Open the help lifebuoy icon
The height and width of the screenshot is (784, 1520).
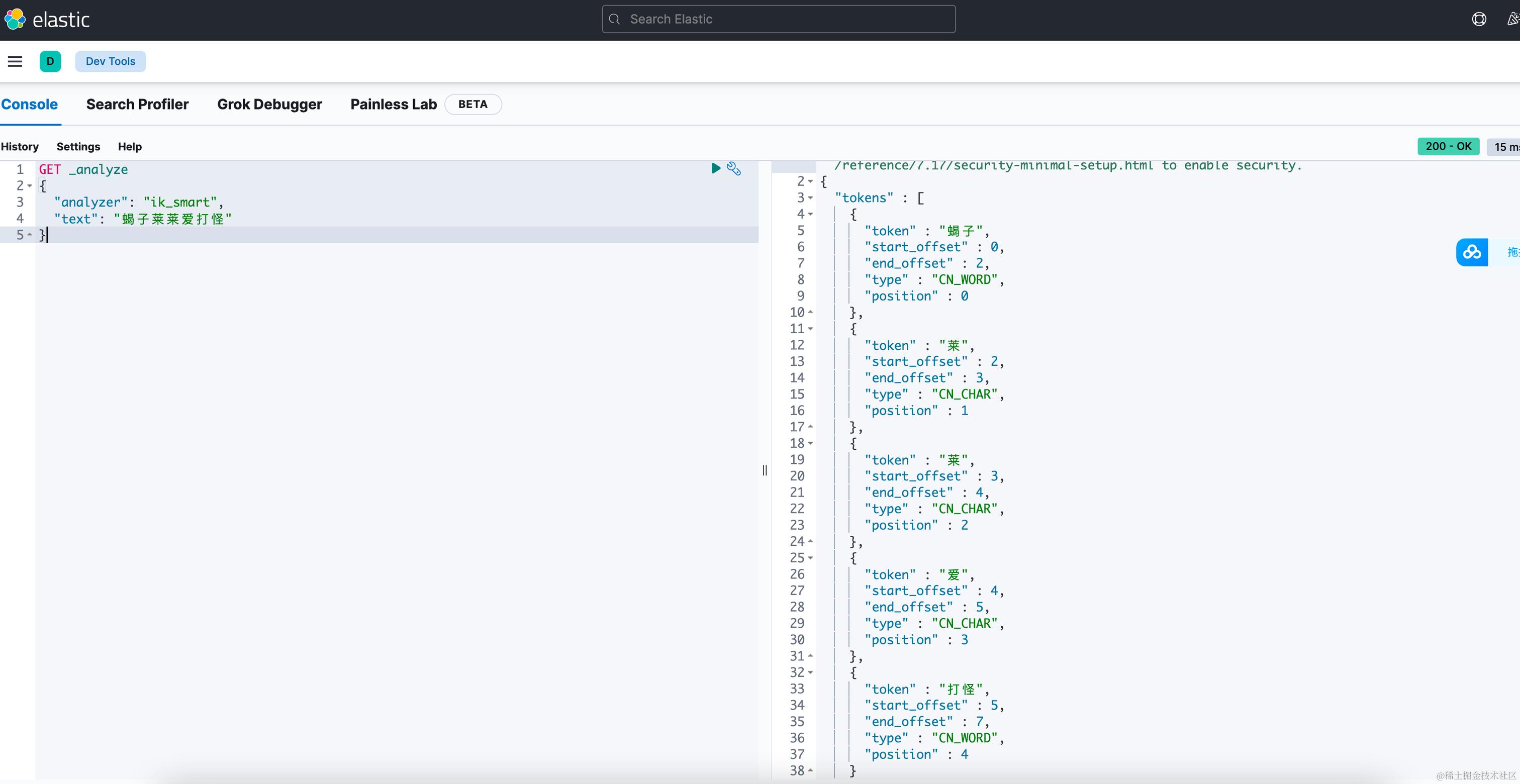click(x=1479, y=20)
